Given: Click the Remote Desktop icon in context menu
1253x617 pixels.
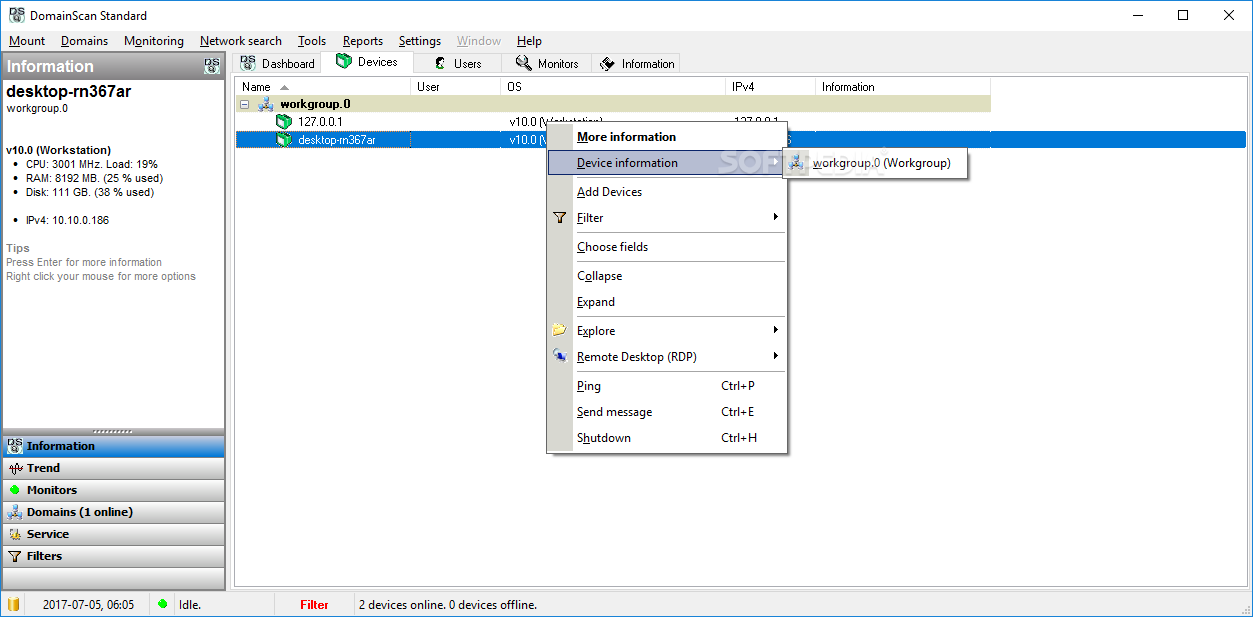Looking at the screenshot, I should [559, 356].
